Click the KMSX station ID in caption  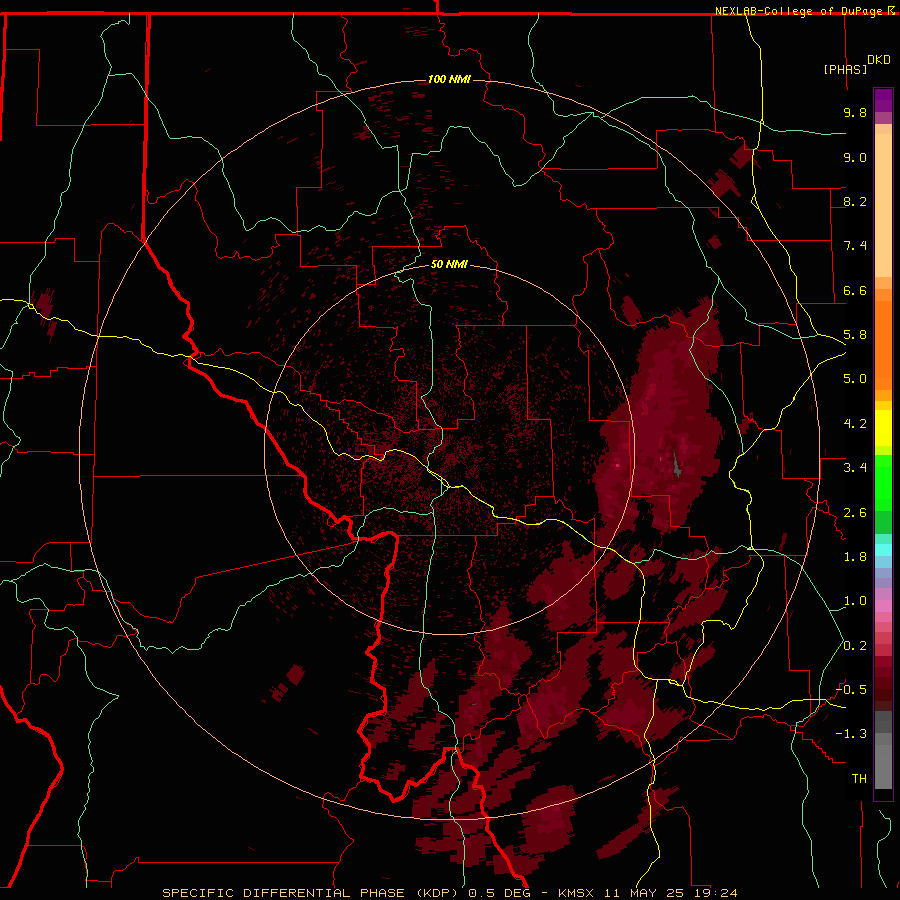coord(576,893)
